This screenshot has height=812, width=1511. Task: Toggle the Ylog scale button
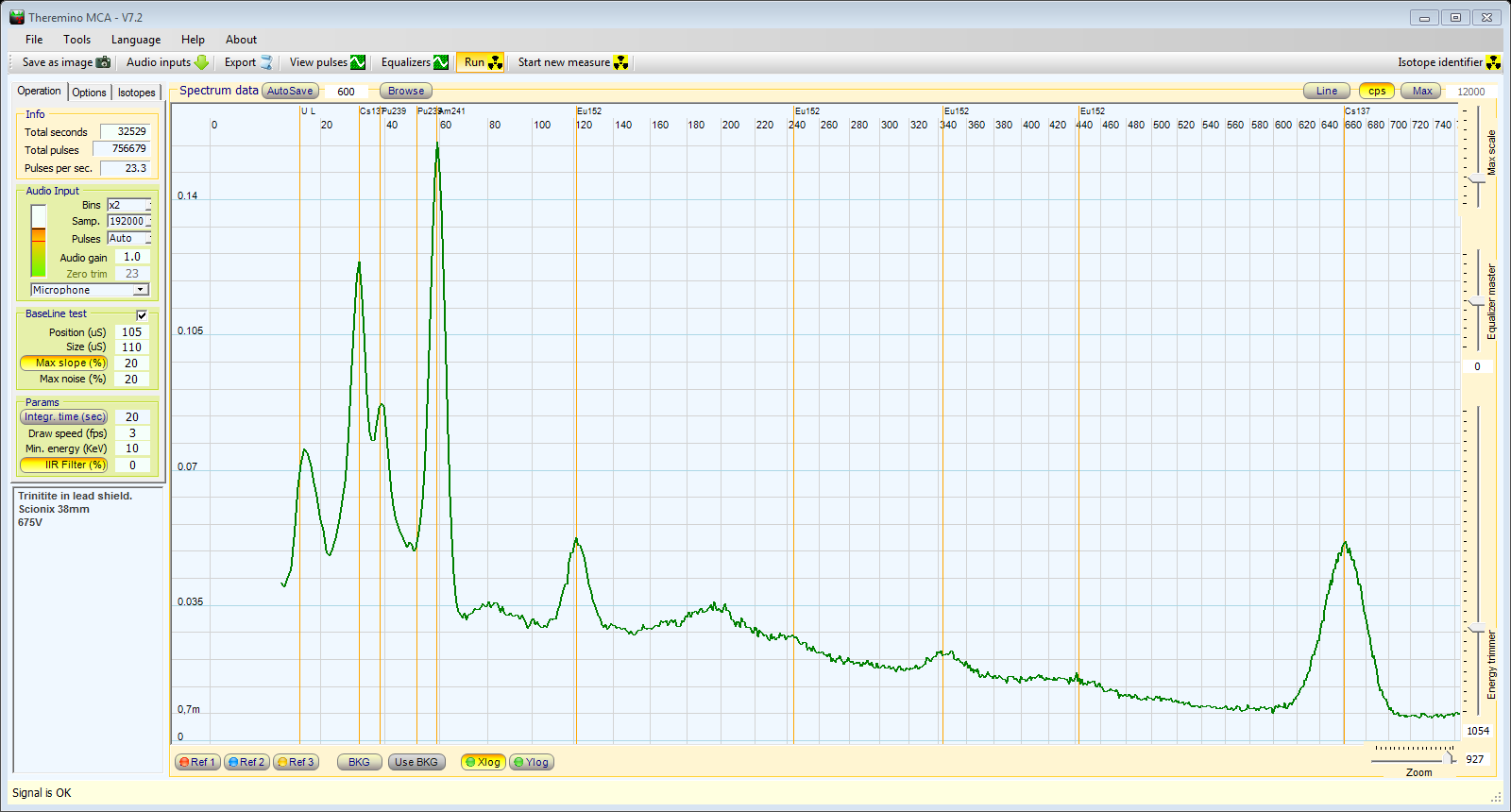tap(531, 762)
